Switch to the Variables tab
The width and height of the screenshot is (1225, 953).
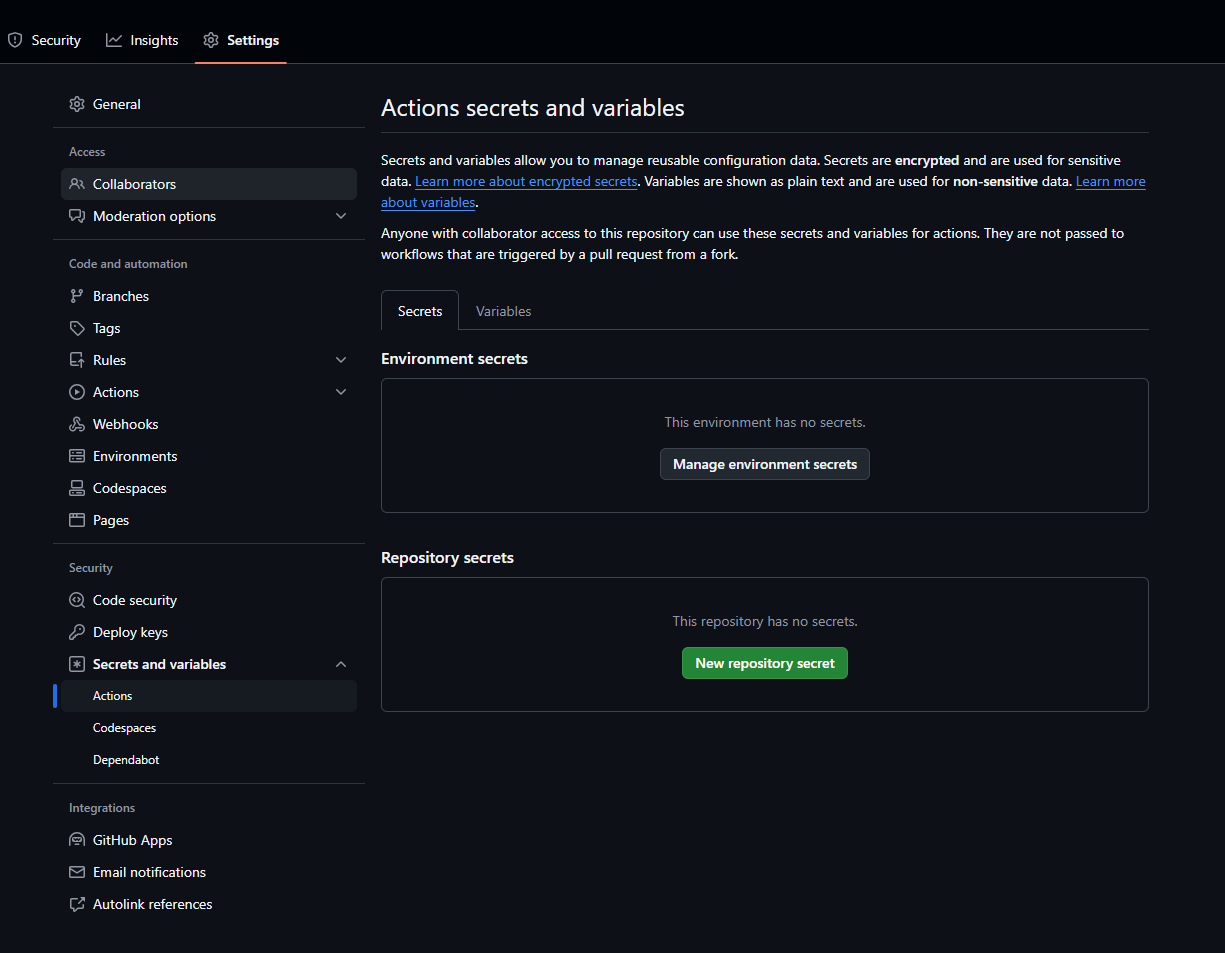click(503, 311)
